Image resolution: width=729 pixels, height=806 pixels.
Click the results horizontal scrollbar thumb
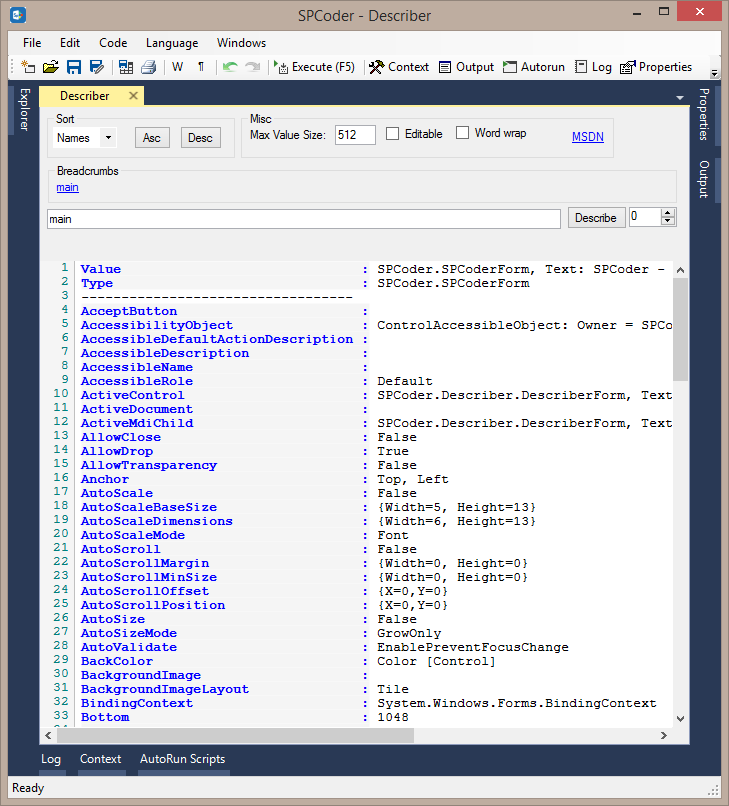tap(235, 736)
